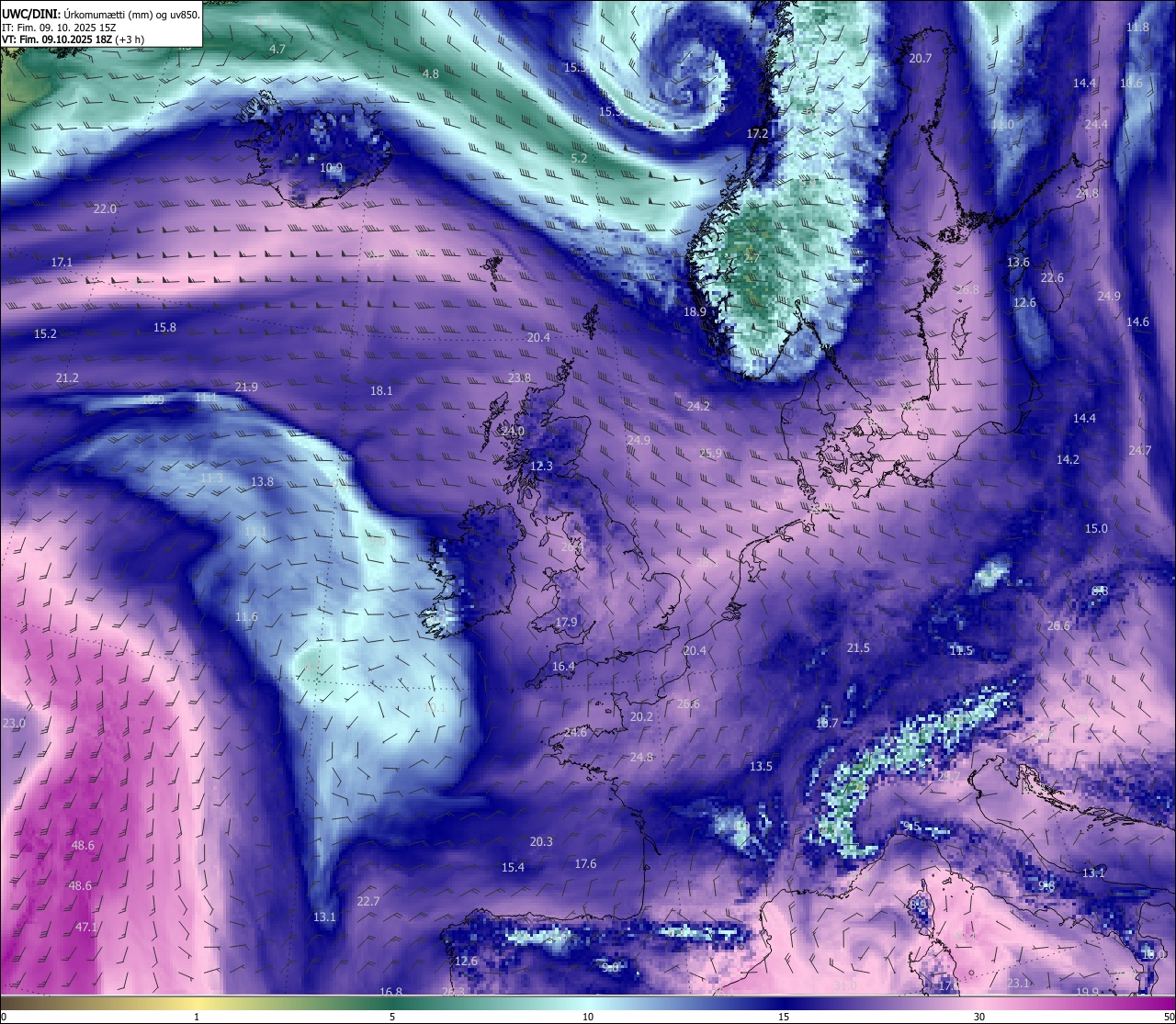The image size is (1176, 1024).
Task: Click the value 15.0 on the map
Action: (x=1096, y=528)
